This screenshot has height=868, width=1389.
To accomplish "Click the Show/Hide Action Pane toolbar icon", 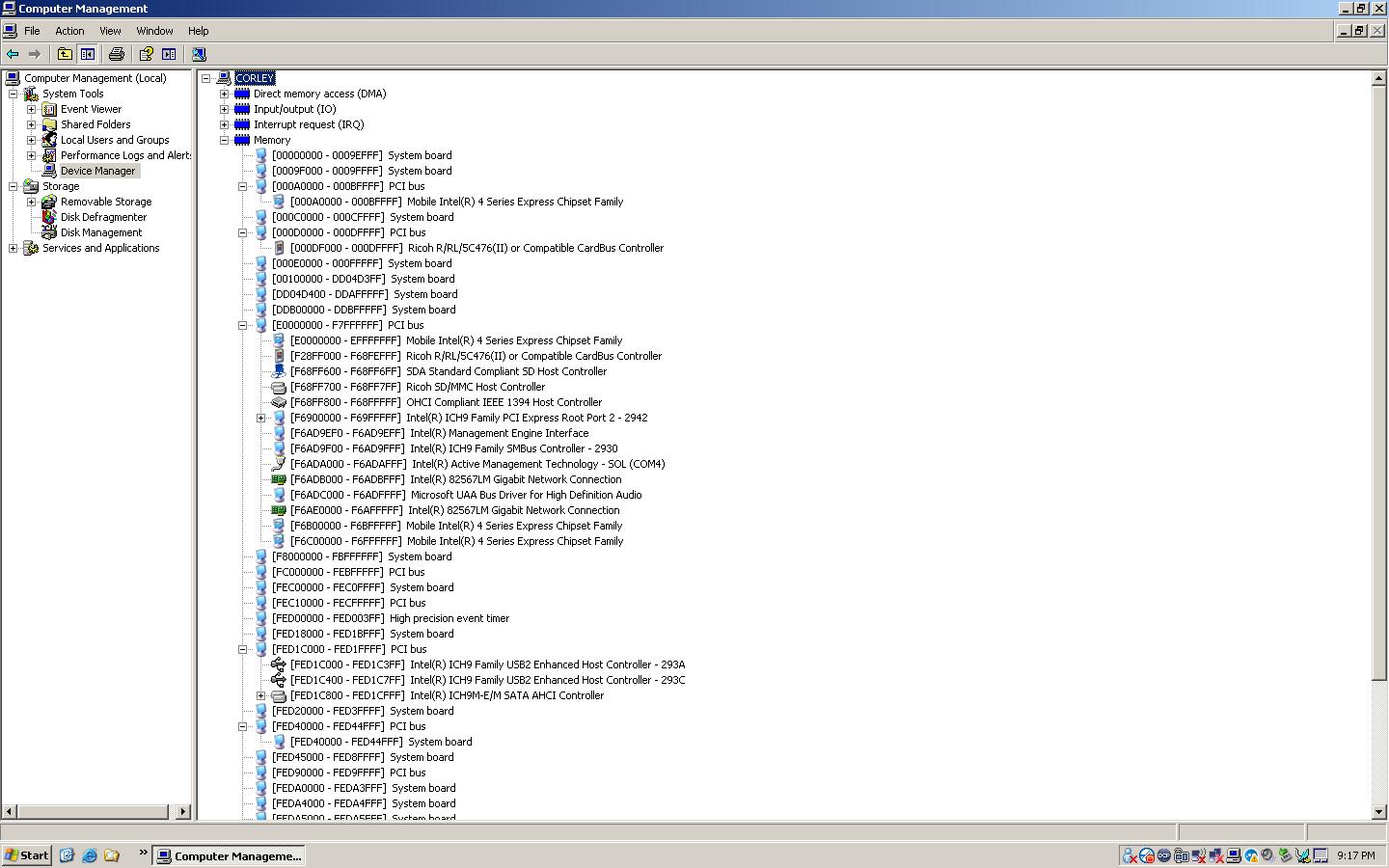I will pos(169,54).
